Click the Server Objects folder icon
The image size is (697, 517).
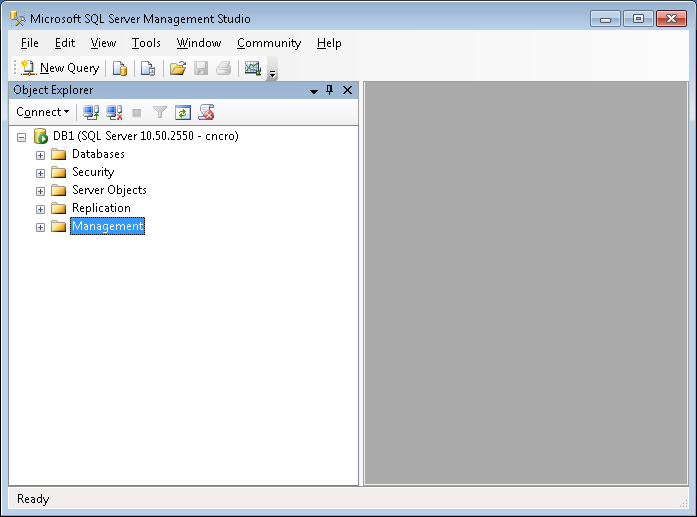(x=59, y=190)
